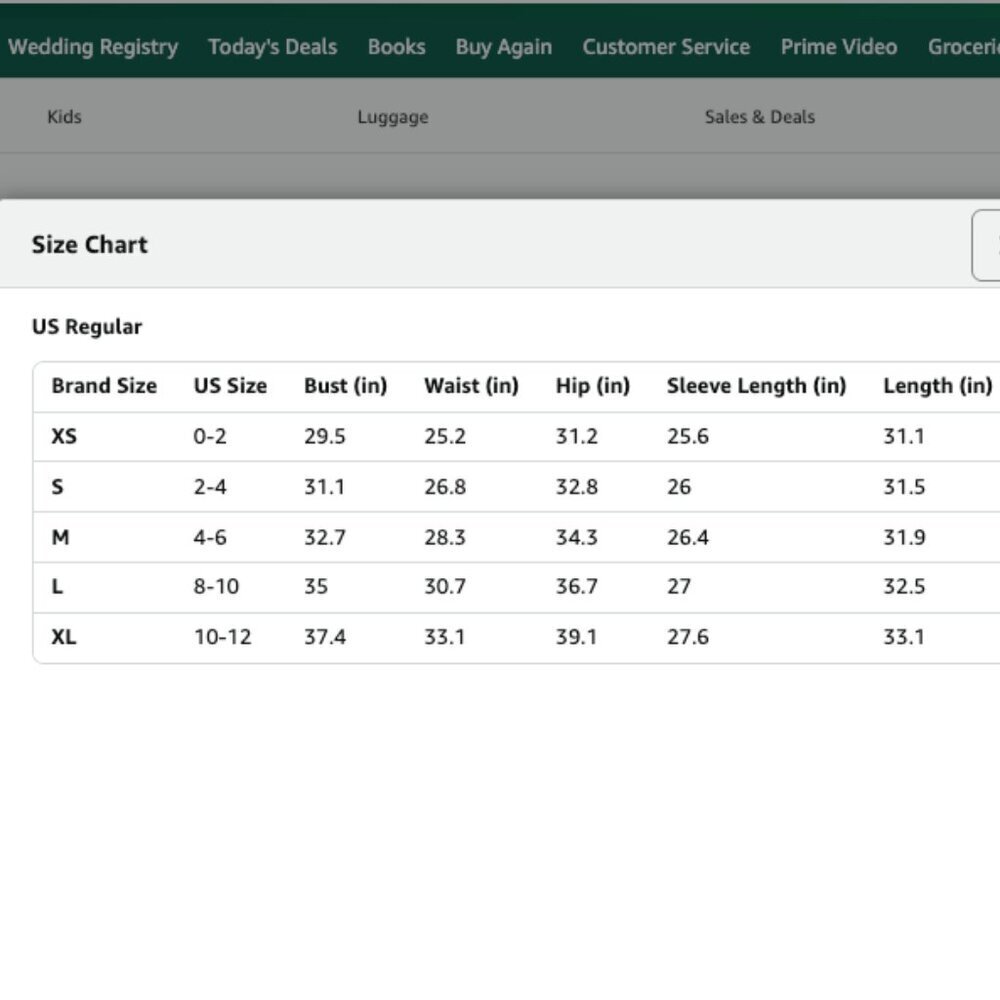Click the Sleeve Length (in) column header

(x=756, y=386)
